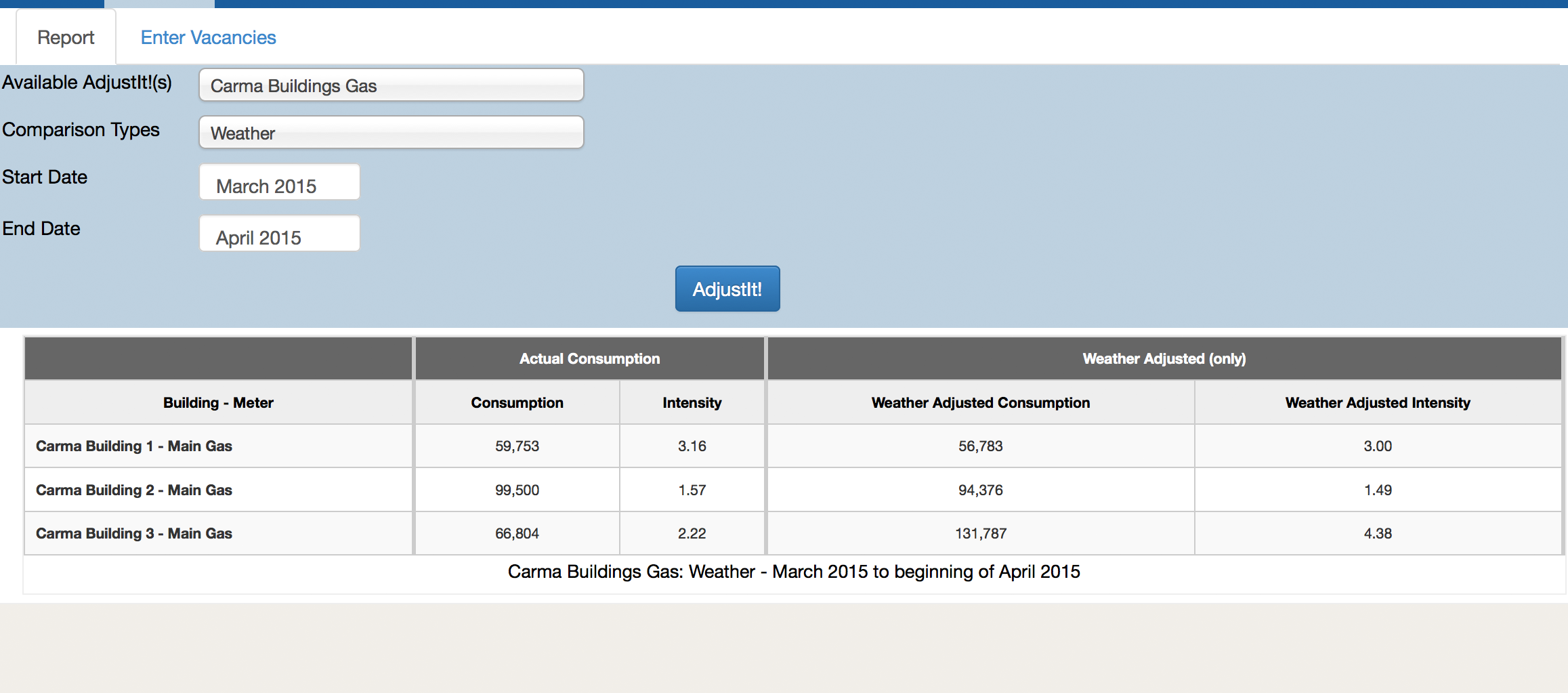Click the Consumption column header
This screenshot has height=693, width=1568.
(x=517, y=403)
